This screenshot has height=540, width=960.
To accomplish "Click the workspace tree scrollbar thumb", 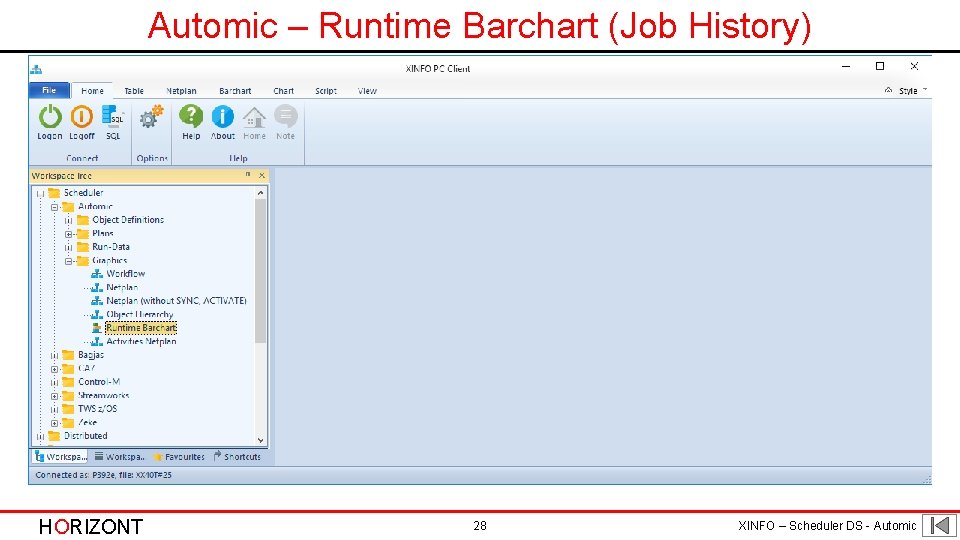I will tap(260, 271).
